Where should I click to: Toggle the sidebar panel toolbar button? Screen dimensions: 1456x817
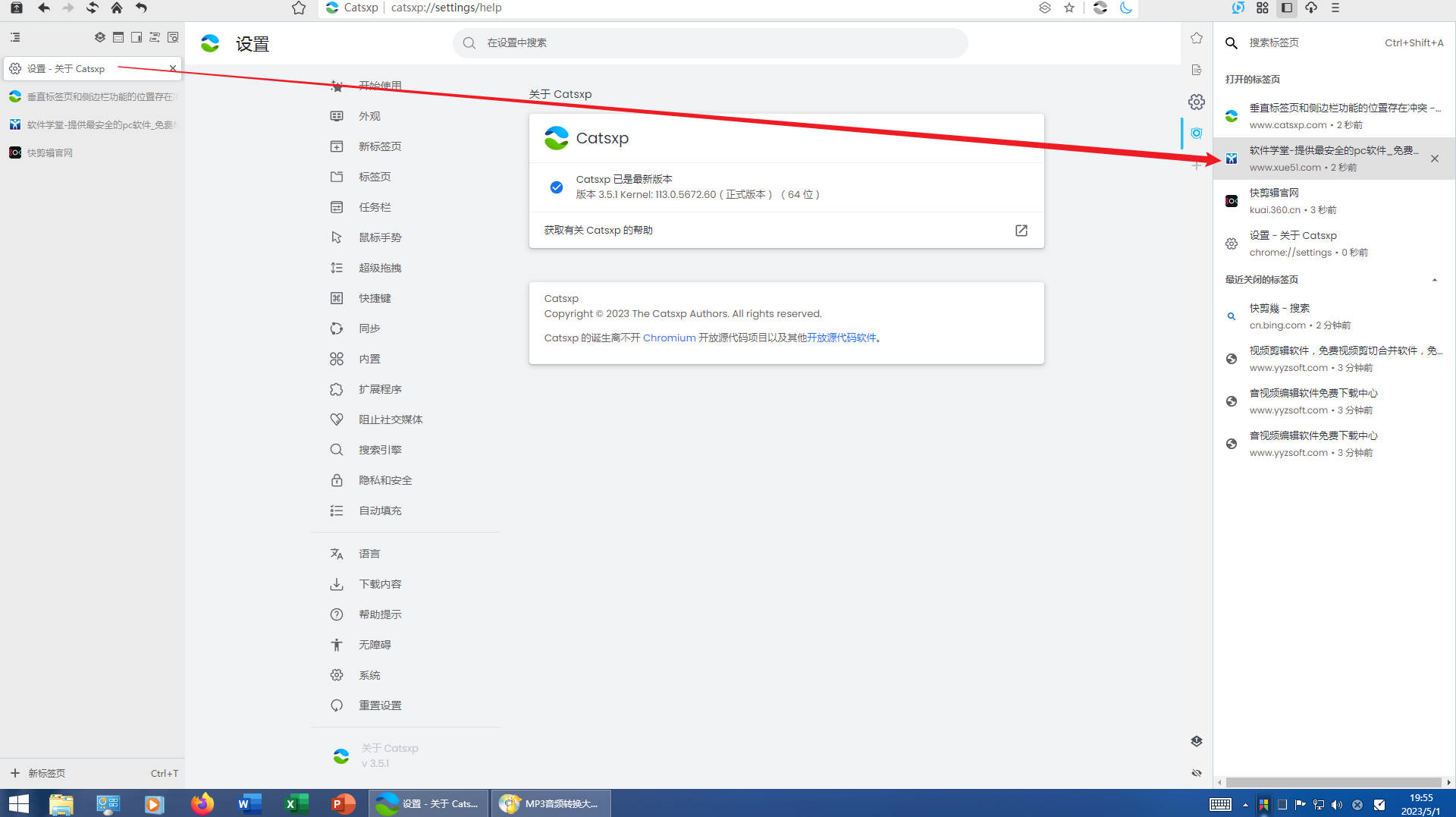(x=1287, y=8)
